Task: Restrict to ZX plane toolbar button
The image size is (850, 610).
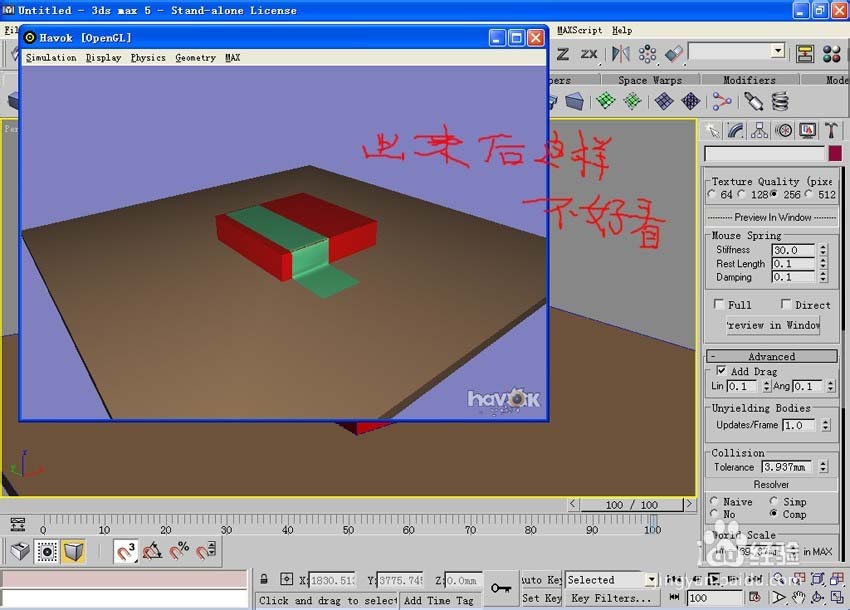Action: click(589, 54)
